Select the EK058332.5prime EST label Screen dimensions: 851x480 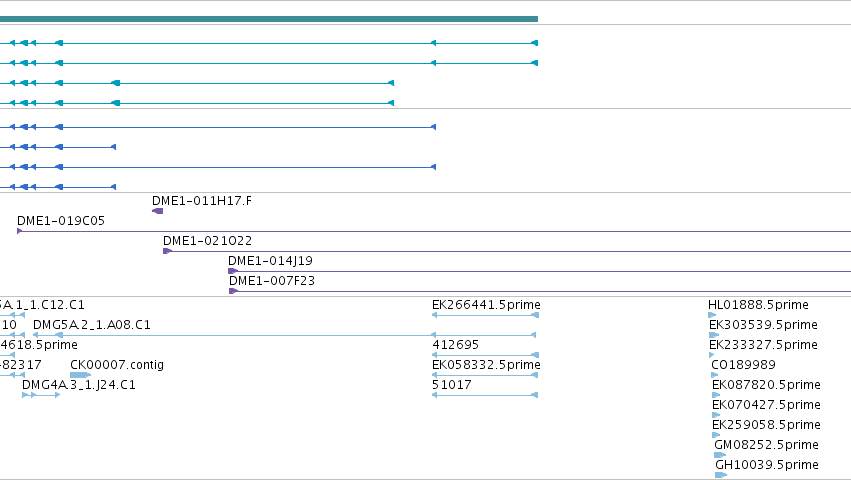coord(486,365)
